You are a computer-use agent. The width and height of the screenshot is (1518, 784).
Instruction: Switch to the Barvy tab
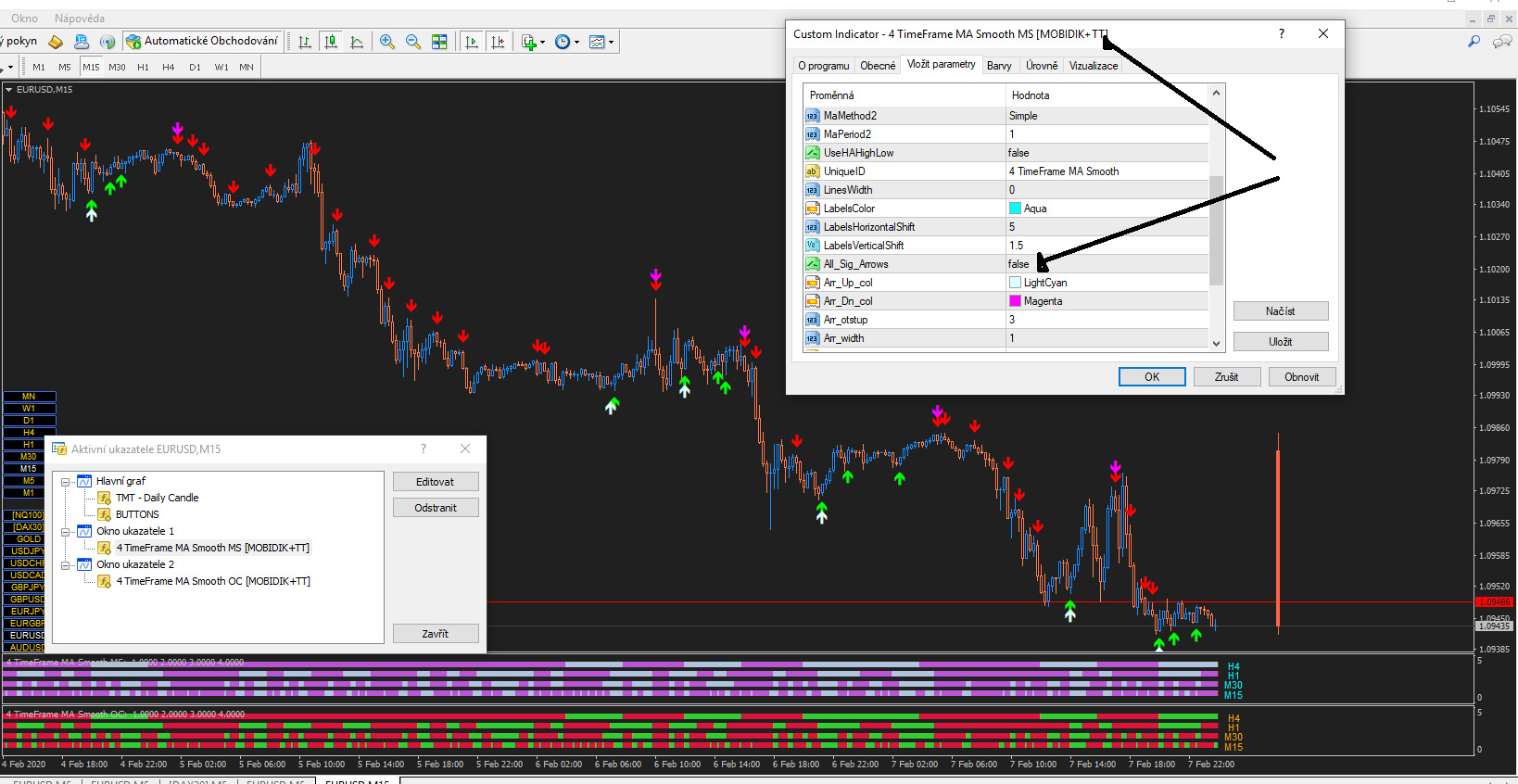(x=999, y=66)
